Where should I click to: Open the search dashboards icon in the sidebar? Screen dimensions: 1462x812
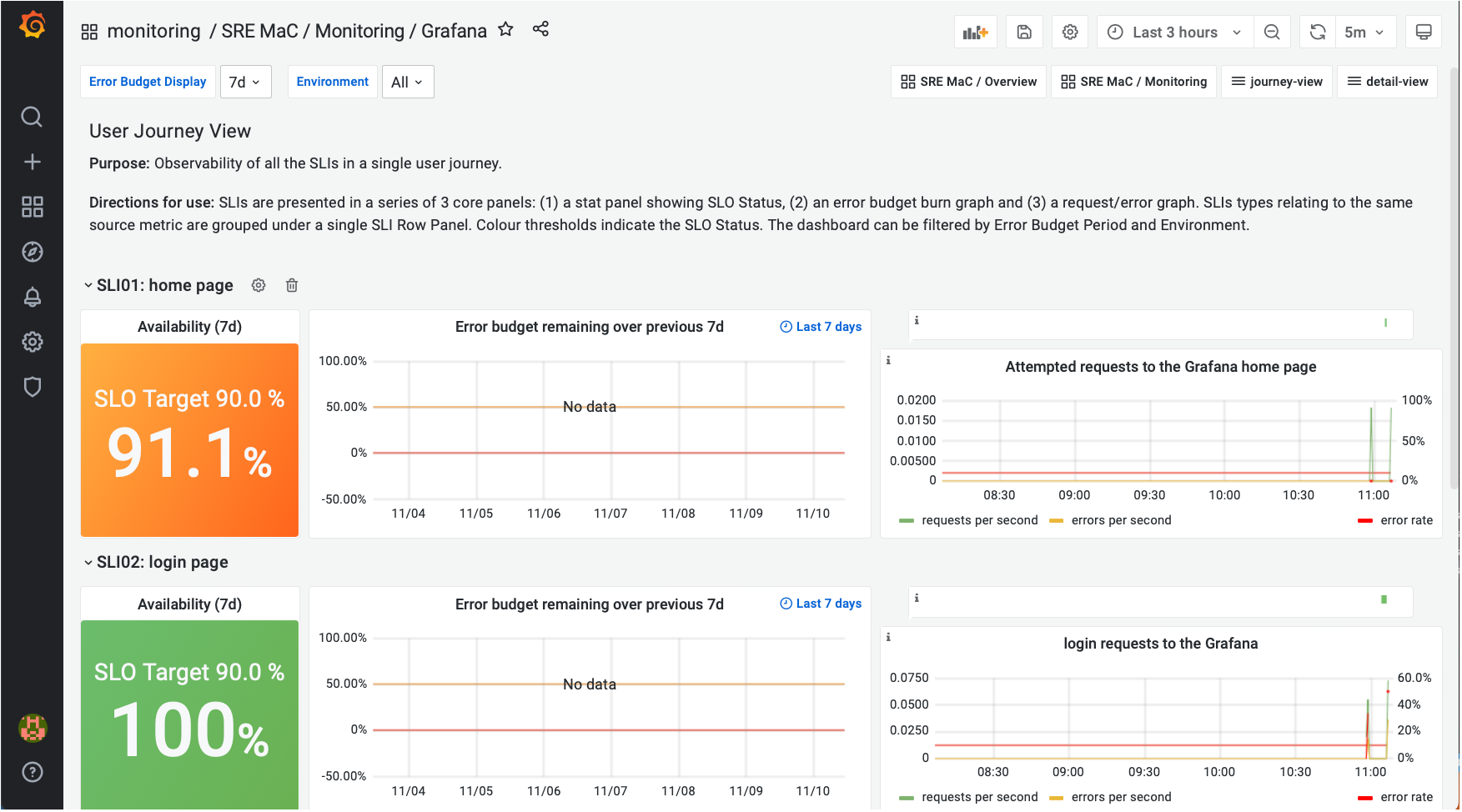pyautogui.click(x=32, y=117)
